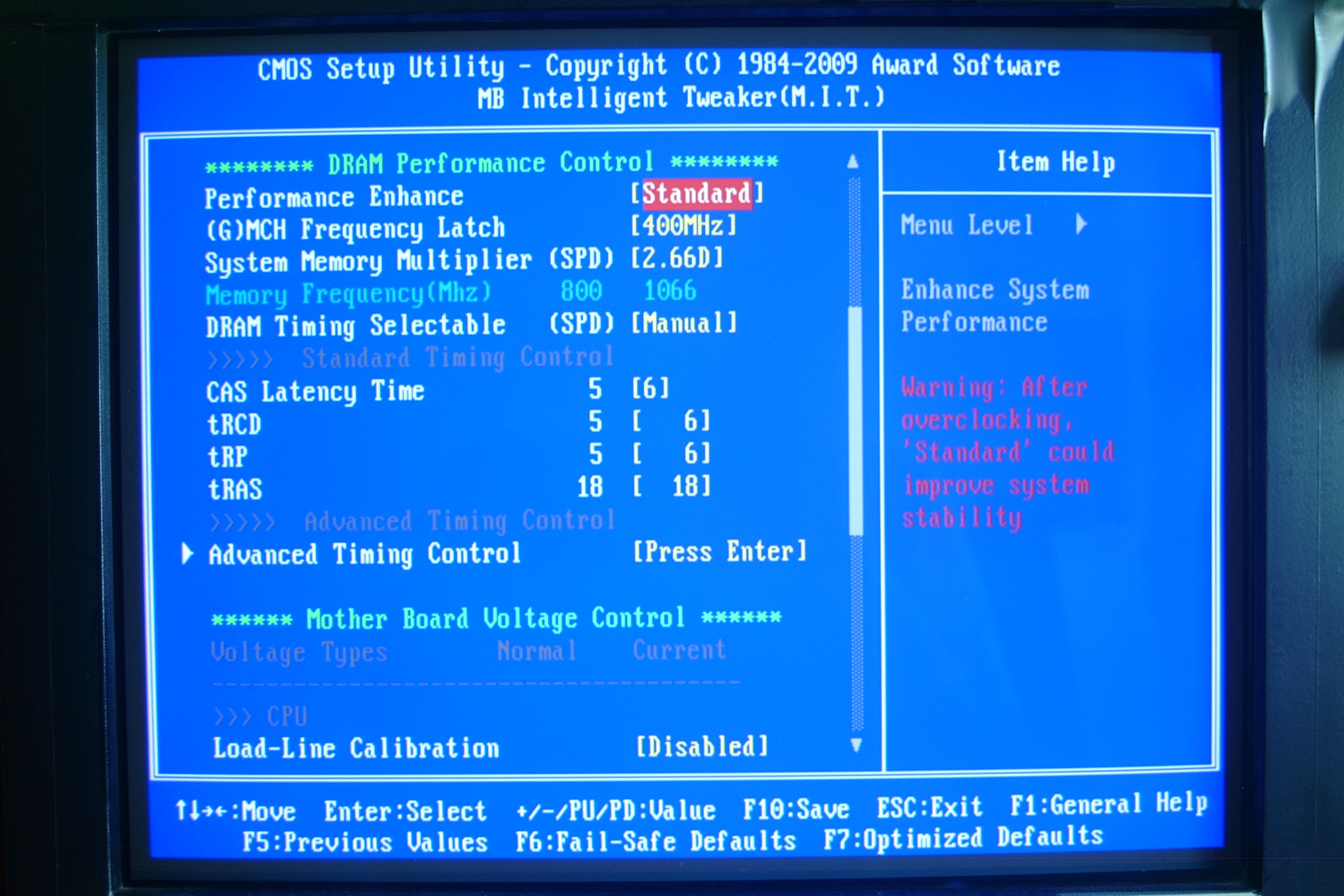This screenshot has width=1344, height=896.
Task: Click the scroll up arrow icon
Action: (853, 162)
